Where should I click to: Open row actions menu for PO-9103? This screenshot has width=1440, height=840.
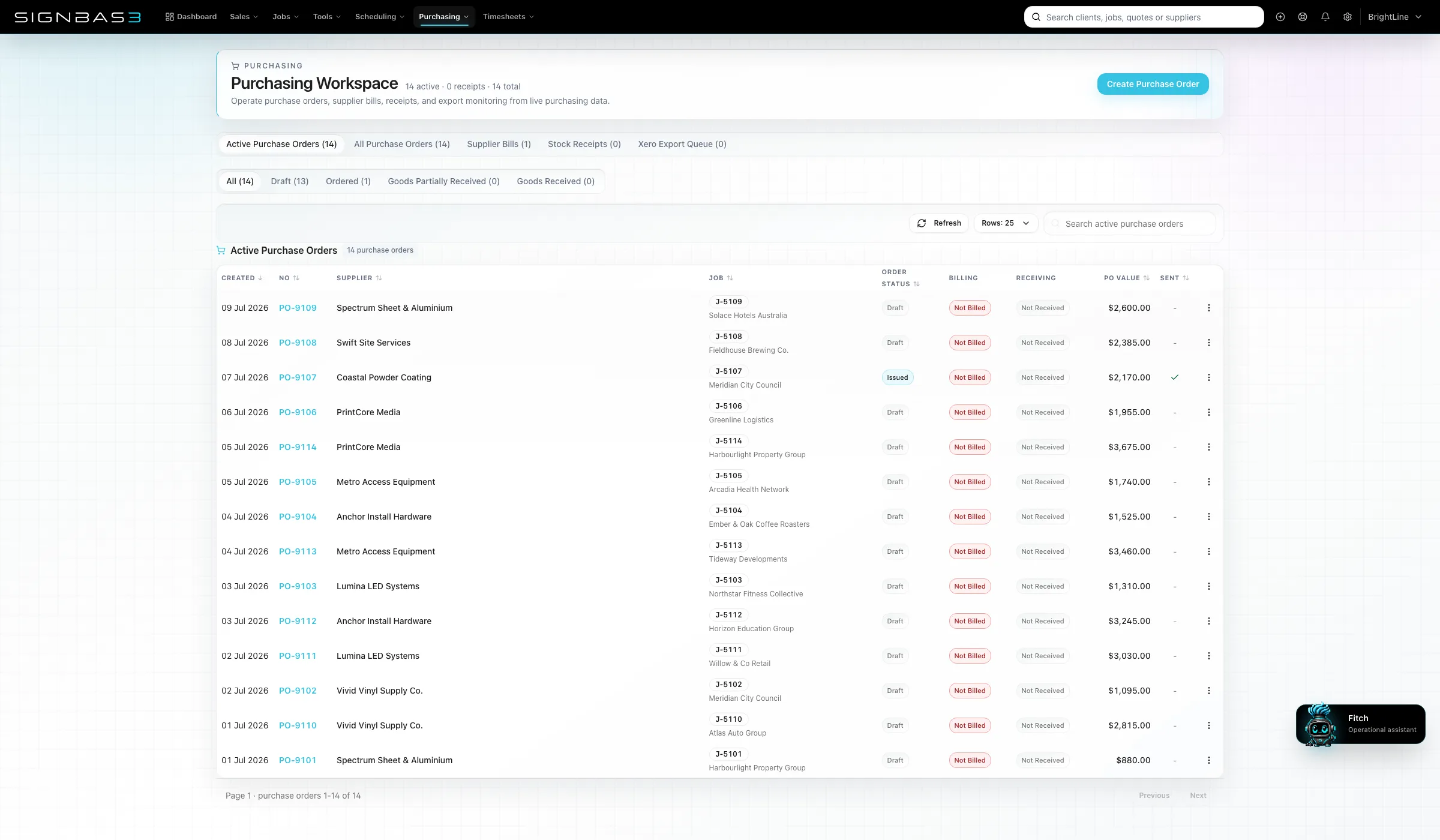pyautogui.click(x=1209, y=586)
